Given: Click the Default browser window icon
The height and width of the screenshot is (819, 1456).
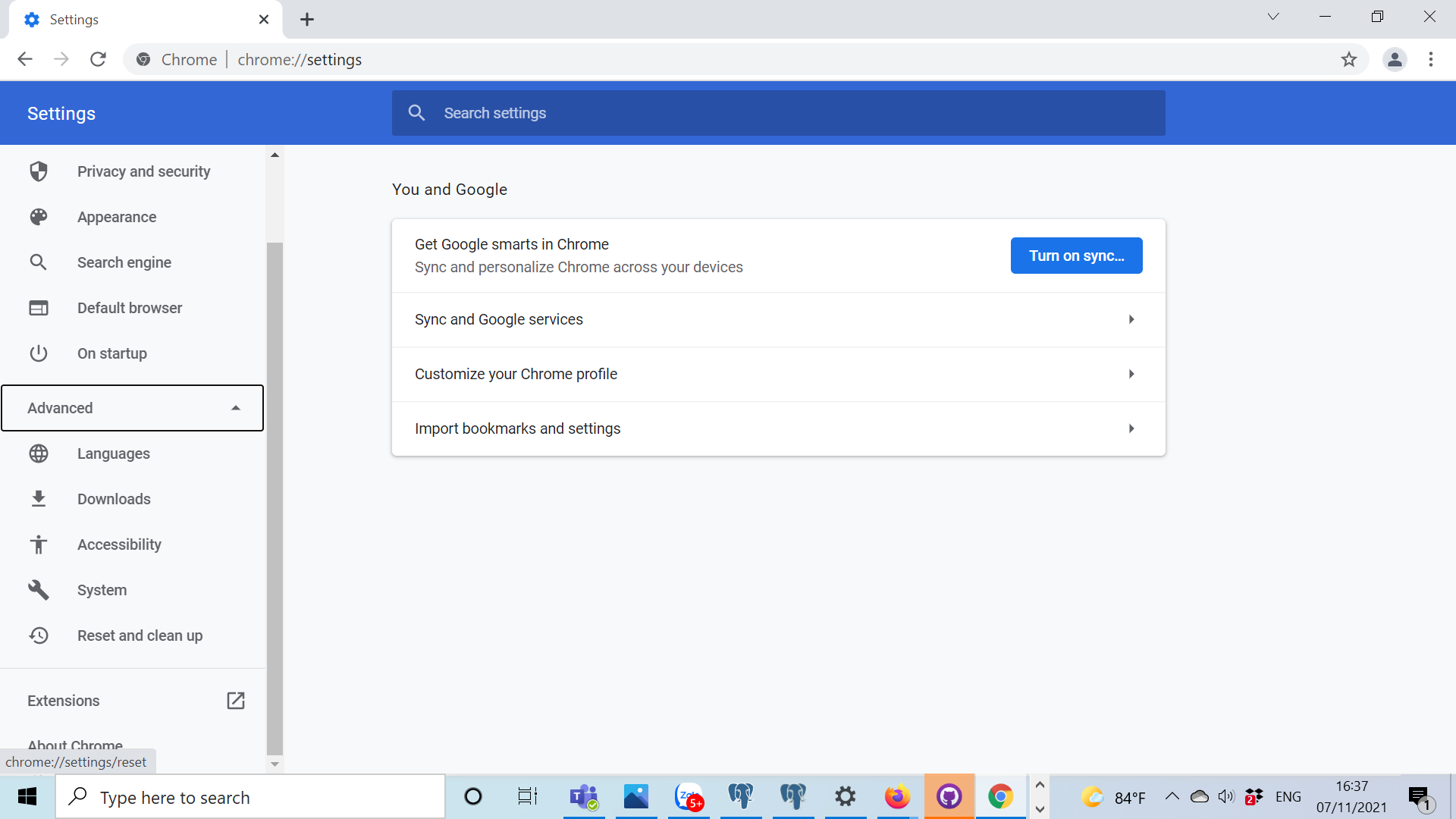Looking at the screenshot, I should tap(39, 308).
